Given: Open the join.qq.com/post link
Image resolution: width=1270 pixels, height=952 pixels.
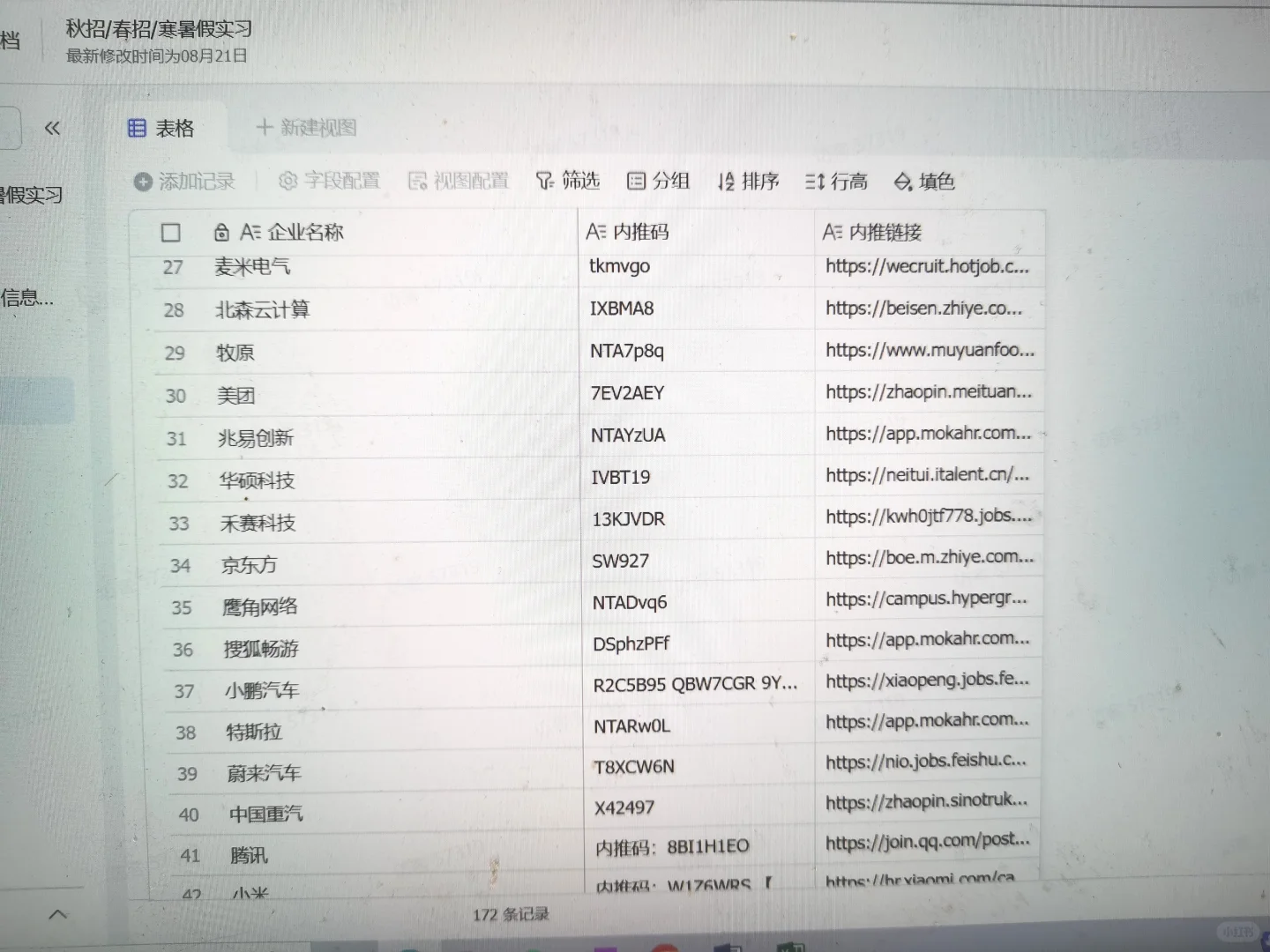Looking at the screenshot, I should pyautogui.click(x=927, y=842).
